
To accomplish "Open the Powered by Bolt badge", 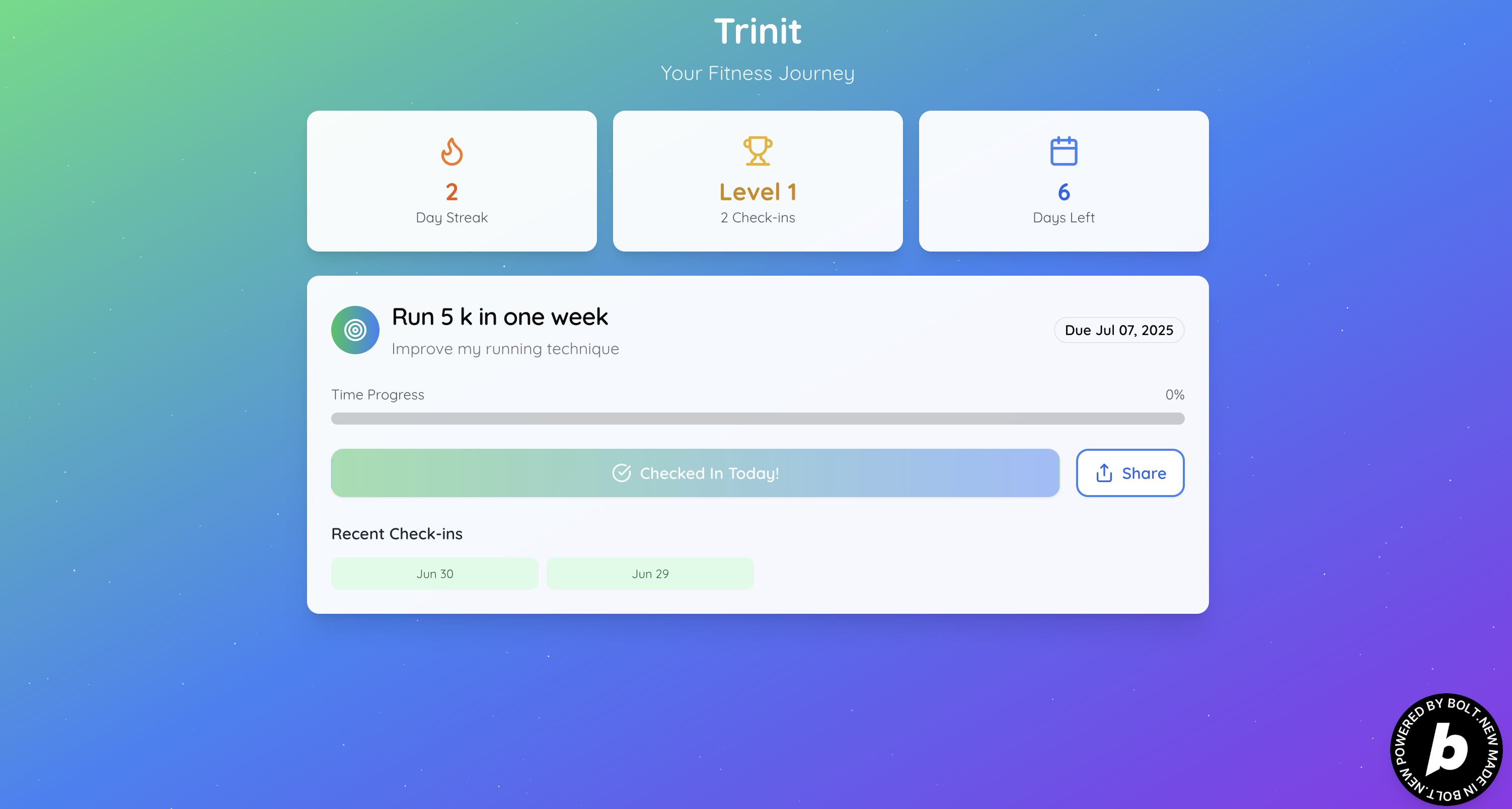I will click(x=1446, y=749).
